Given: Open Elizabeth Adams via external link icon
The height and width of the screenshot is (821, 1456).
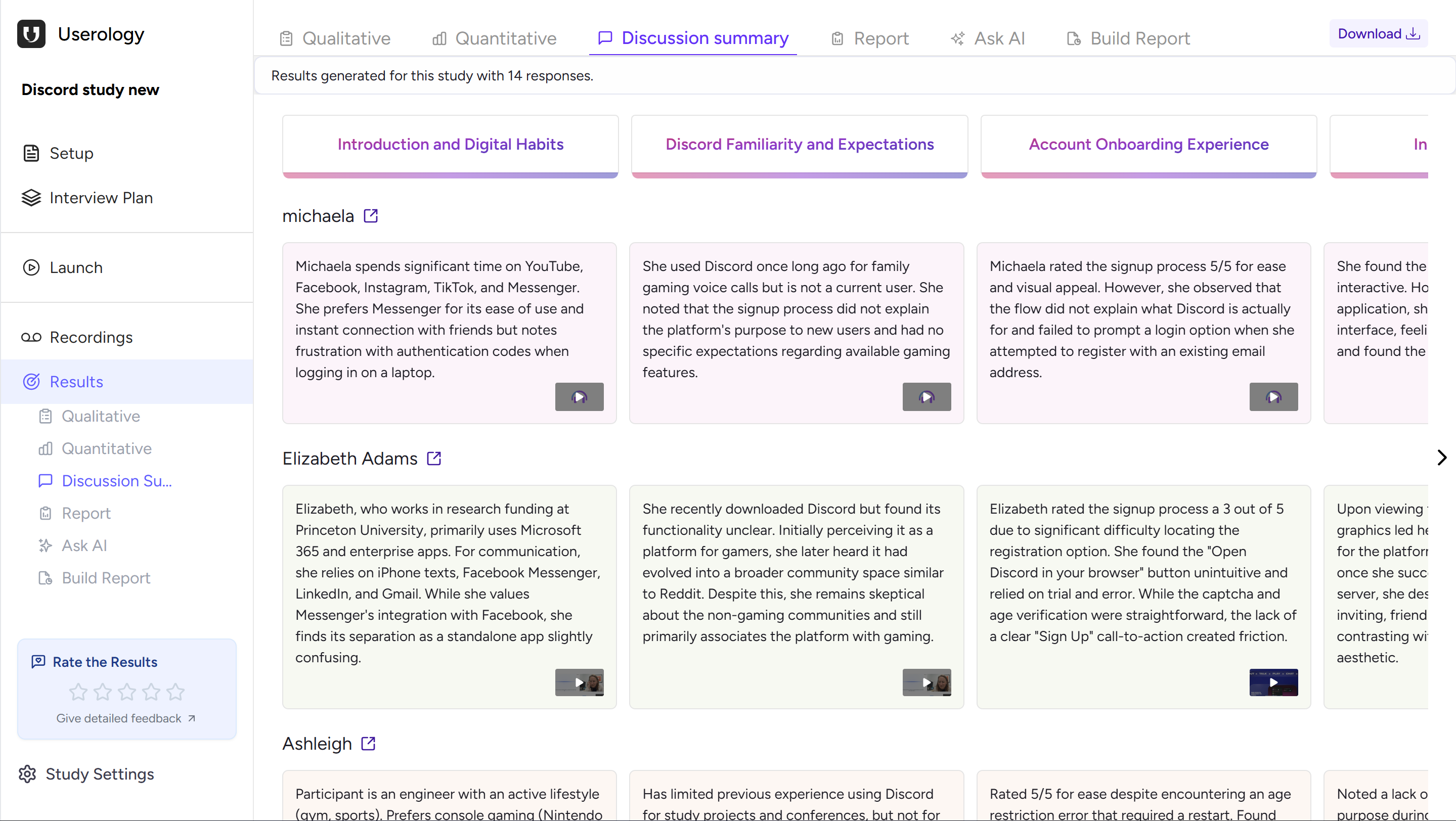Looking at the screenshot, I should [433, 458].
